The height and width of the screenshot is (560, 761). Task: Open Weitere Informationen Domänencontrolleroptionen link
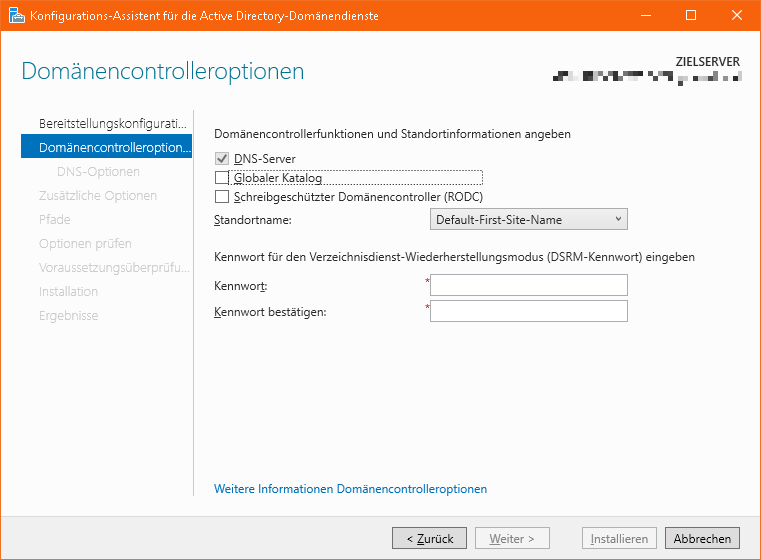point(350,489)
